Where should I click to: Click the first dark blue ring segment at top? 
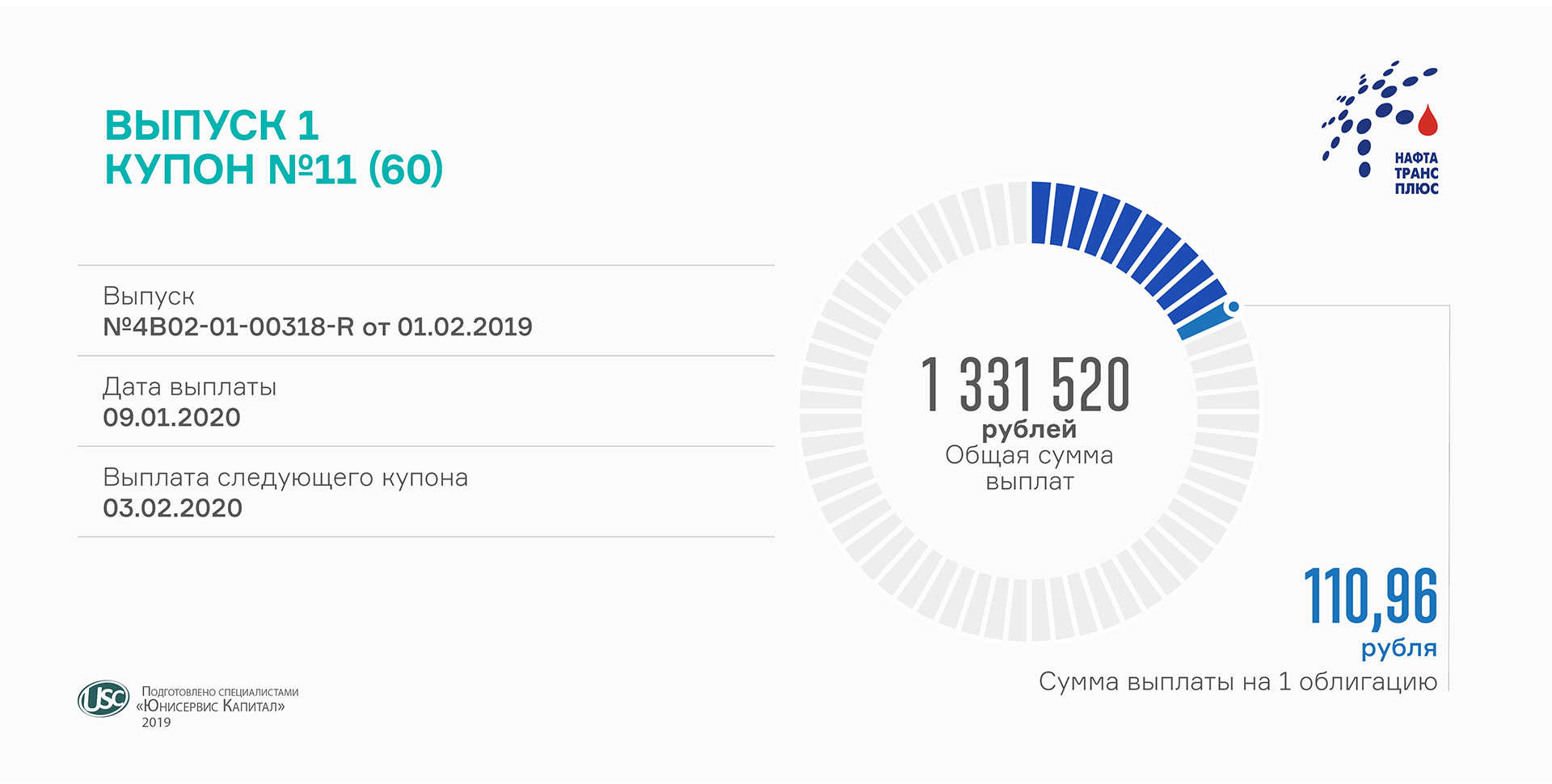pos(1041,213)
